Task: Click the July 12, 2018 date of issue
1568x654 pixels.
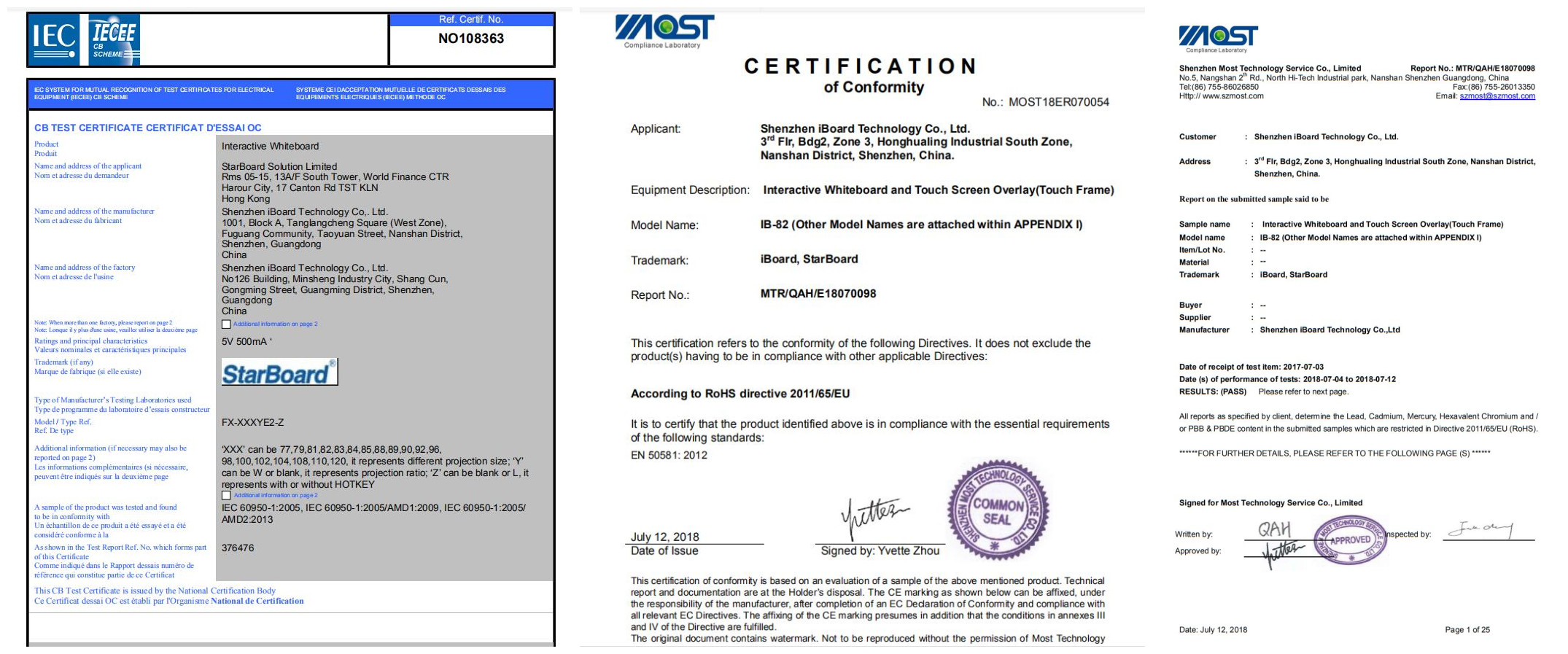Action: click(x=664, y=537)
